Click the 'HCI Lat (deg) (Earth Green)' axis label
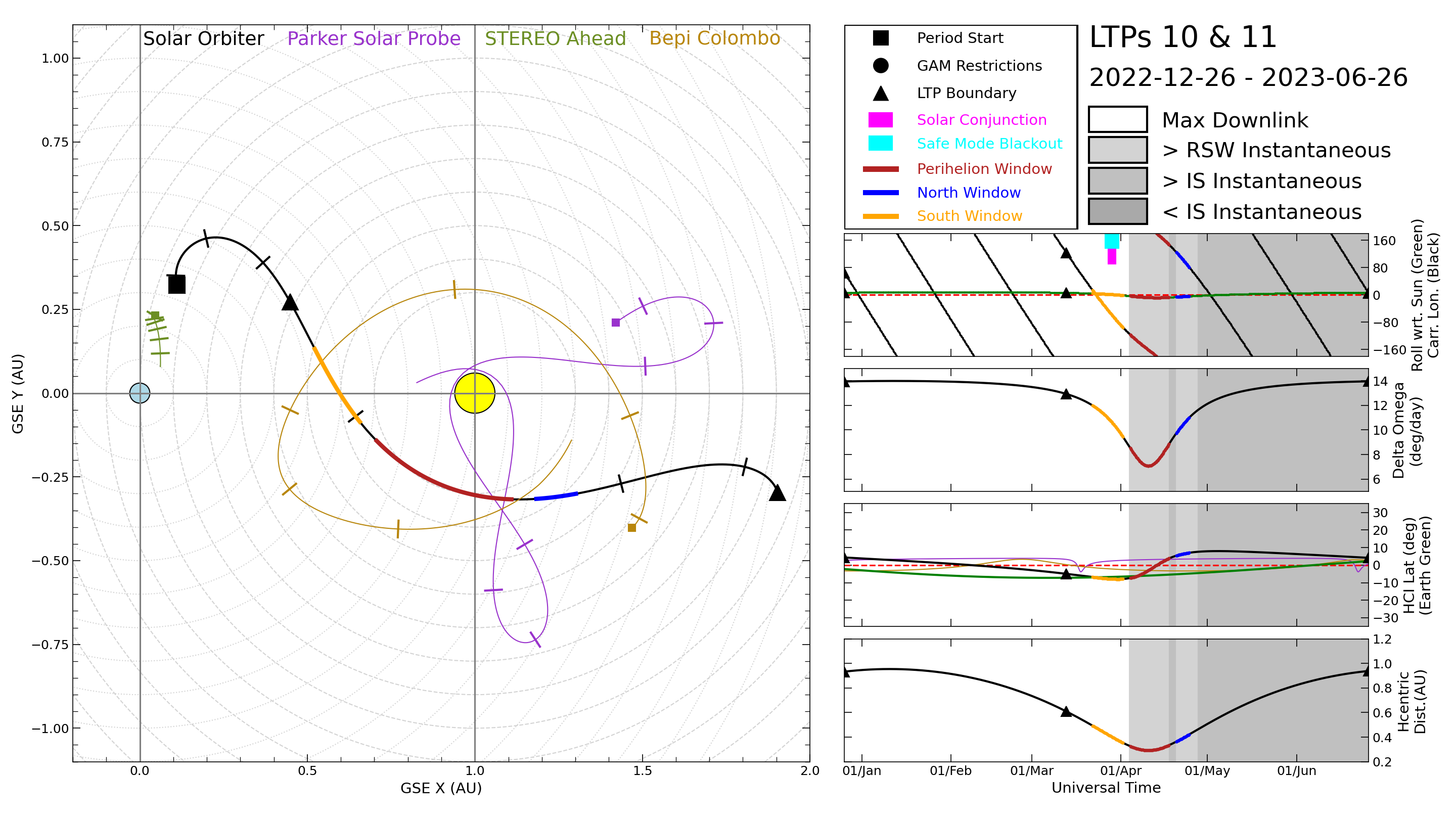The width and height of the screenshot is (1456, 819). pos(1417,565)
